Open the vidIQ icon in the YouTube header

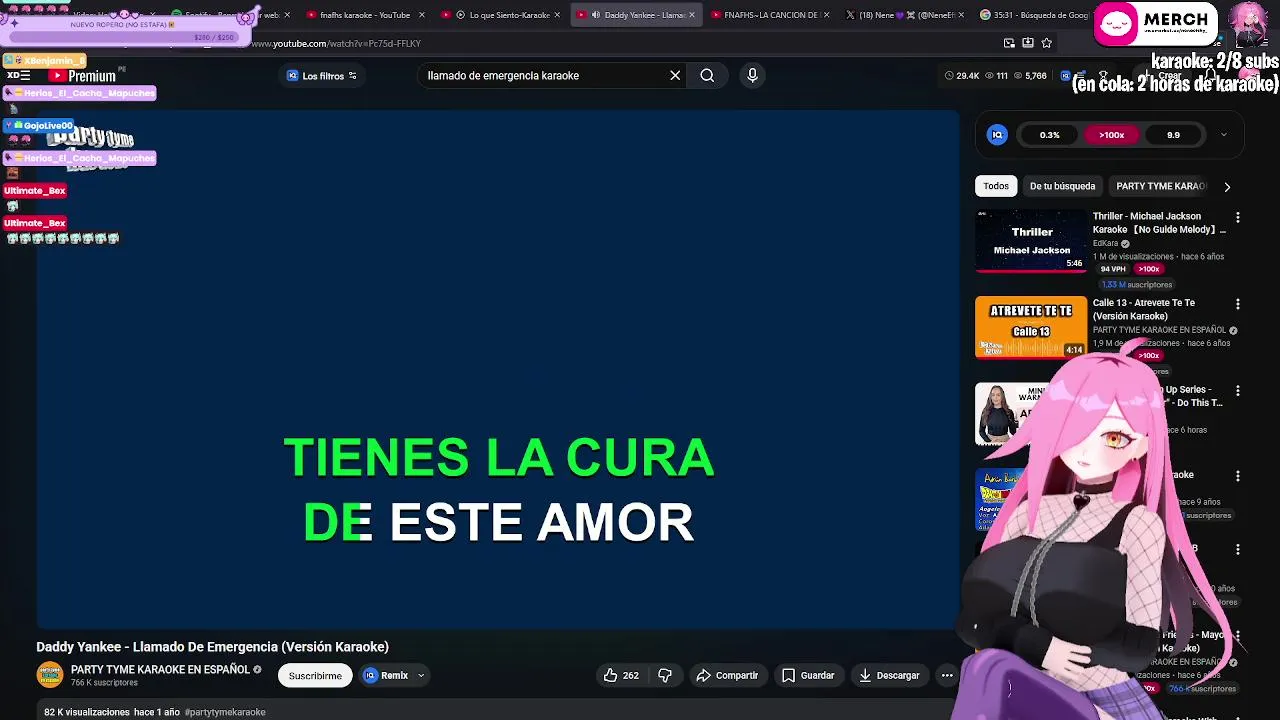tap(1065, 76)
